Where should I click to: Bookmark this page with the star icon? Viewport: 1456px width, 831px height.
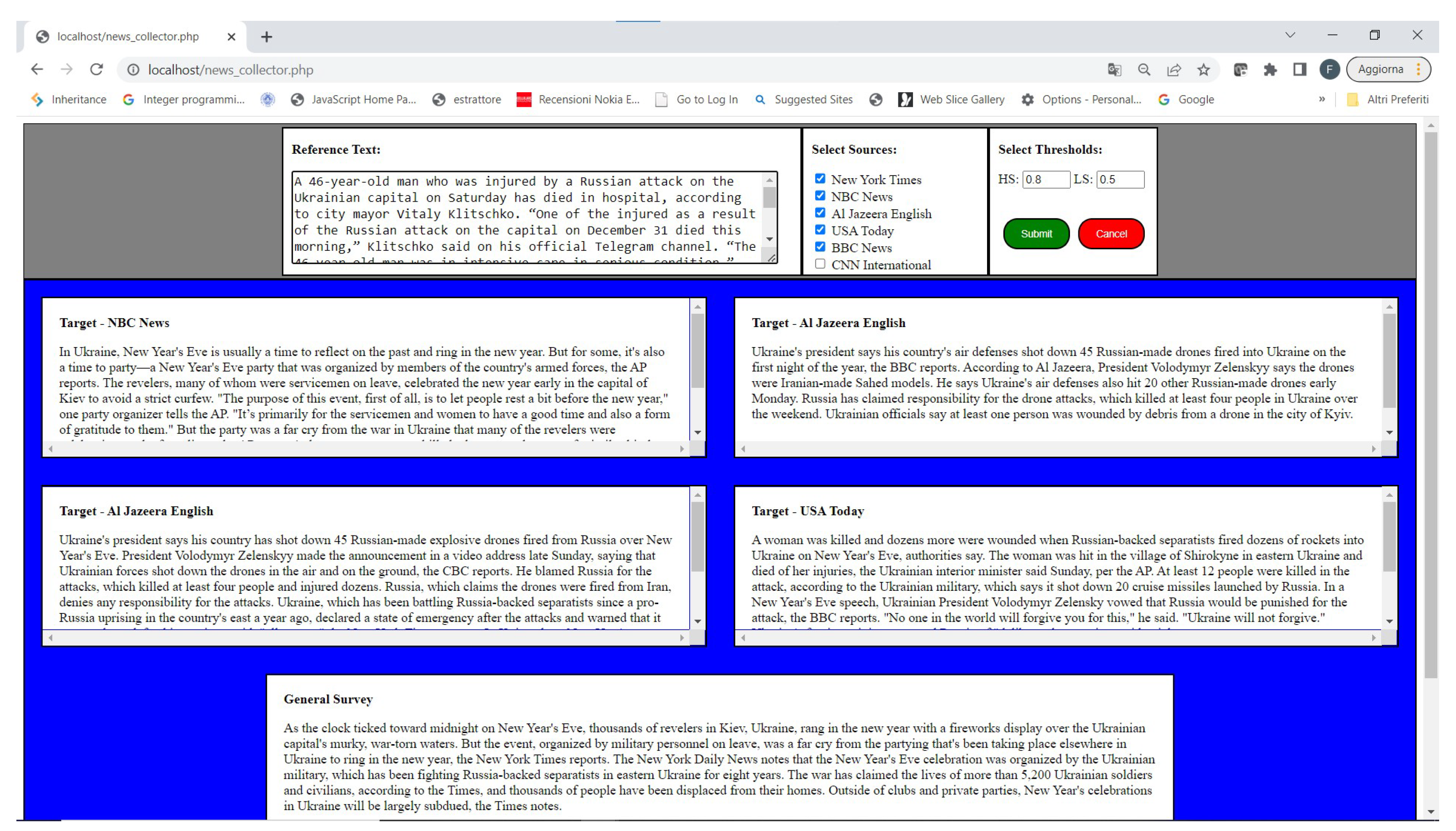[1203, 70]
